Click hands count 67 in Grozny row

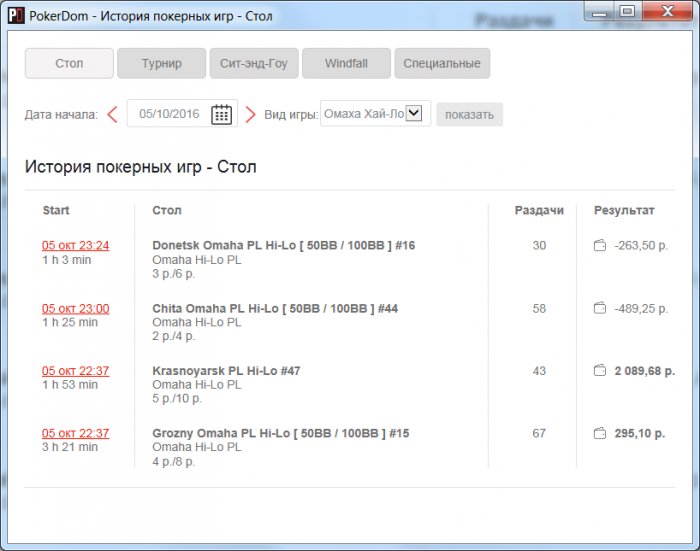coord(539,434)
